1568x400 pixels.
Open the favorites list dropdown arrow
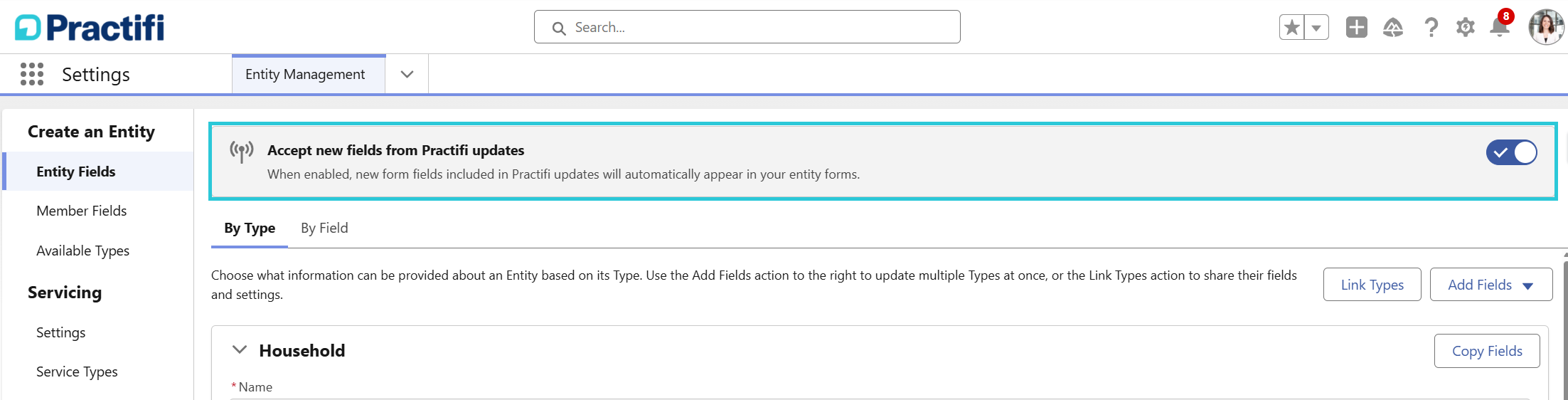pos(1316,28)
